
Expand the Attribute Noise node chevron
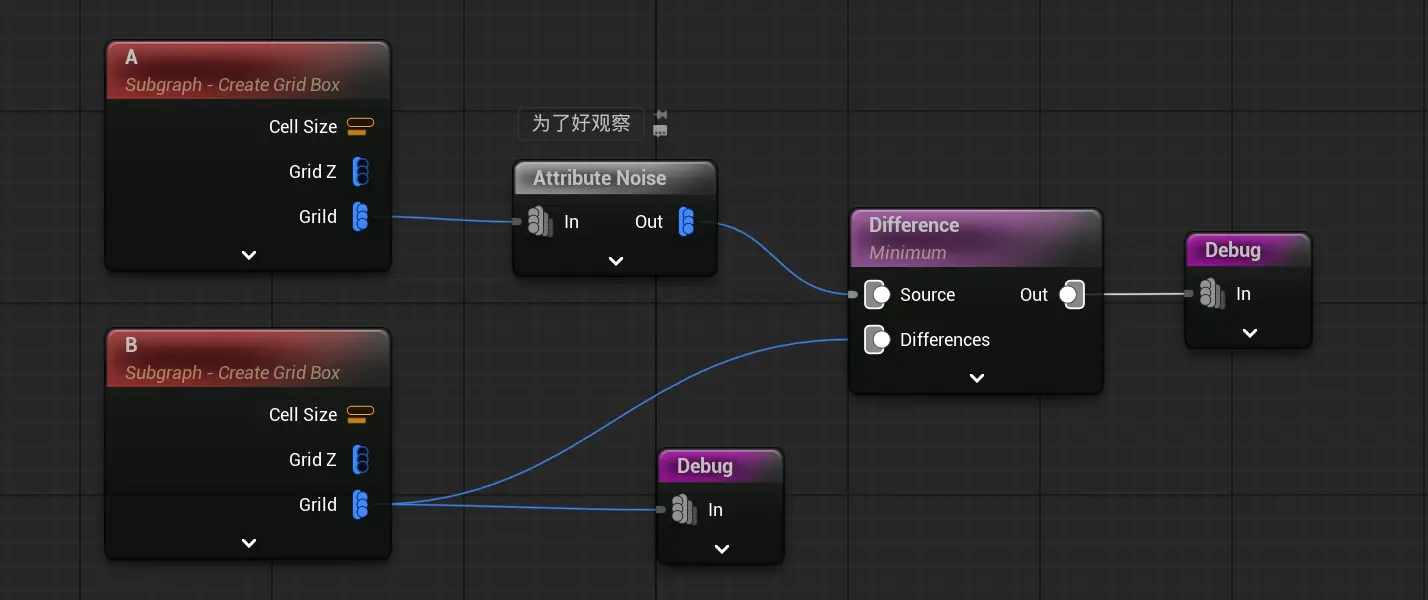point(616,261)
